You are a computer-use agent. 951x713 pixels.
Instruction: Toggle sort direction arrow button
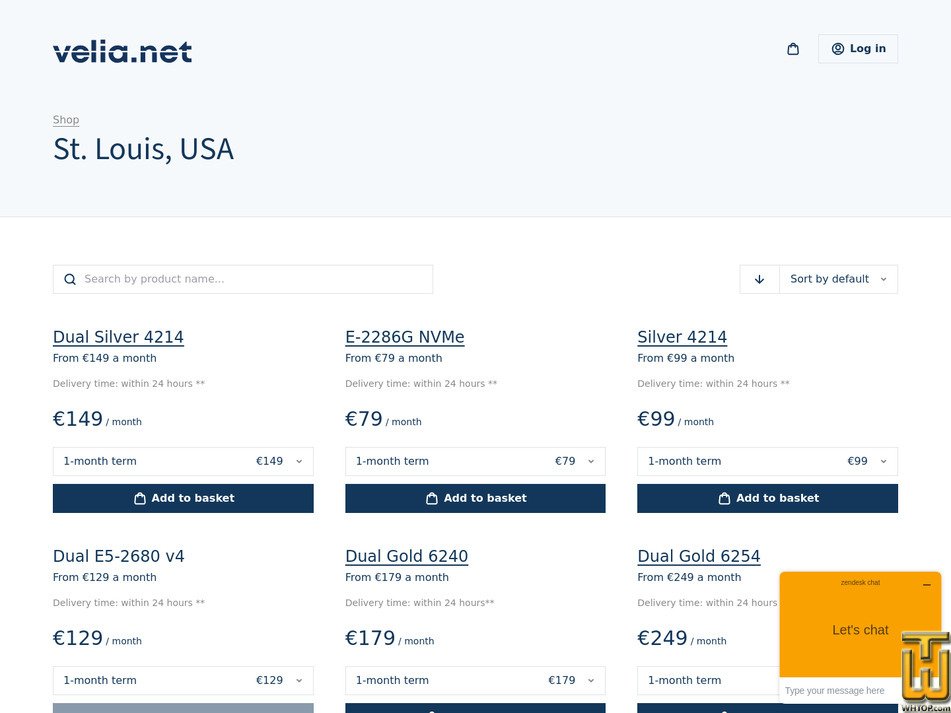(x=759, y=280)
